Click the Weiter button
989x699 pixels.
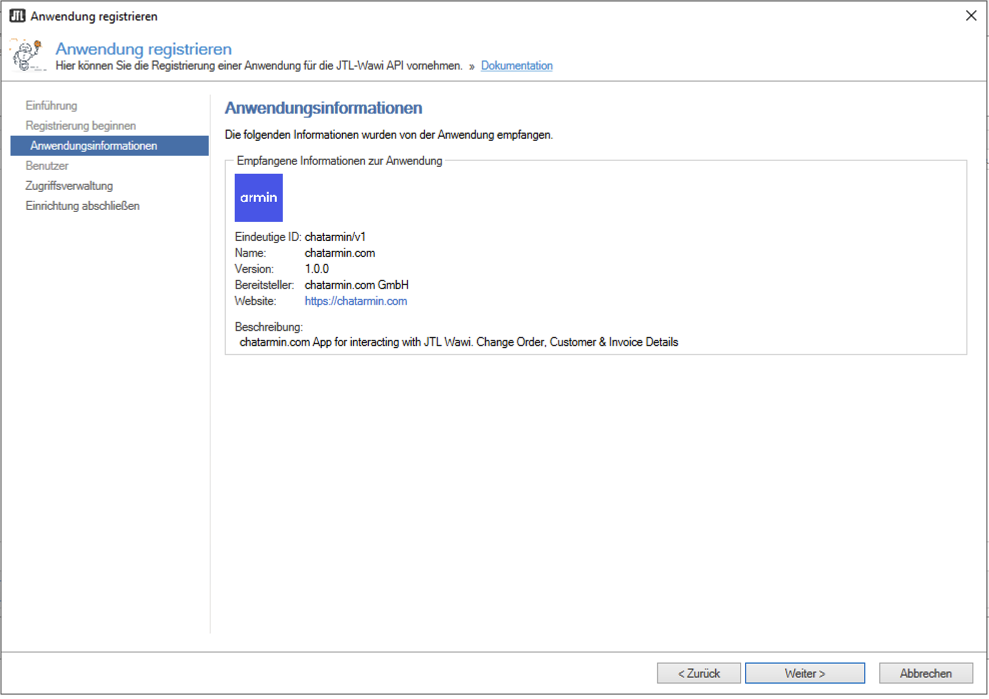(804, 673)
